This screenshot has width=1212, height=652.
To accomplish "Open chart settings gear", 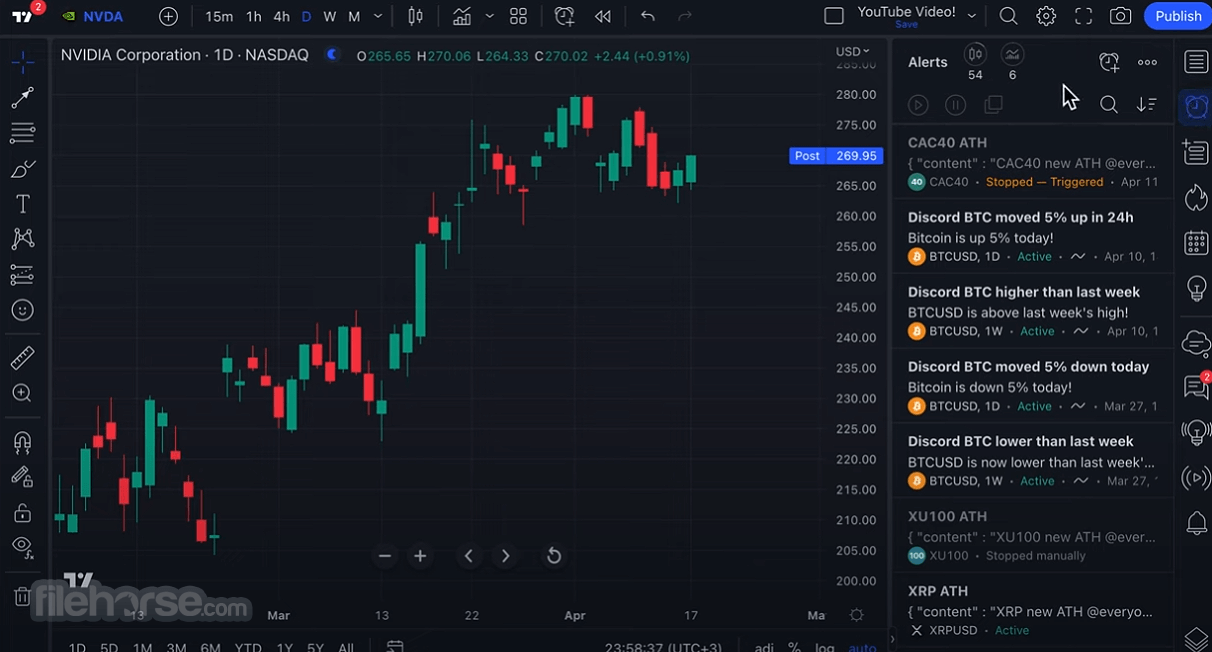I will pos(1046,16).
